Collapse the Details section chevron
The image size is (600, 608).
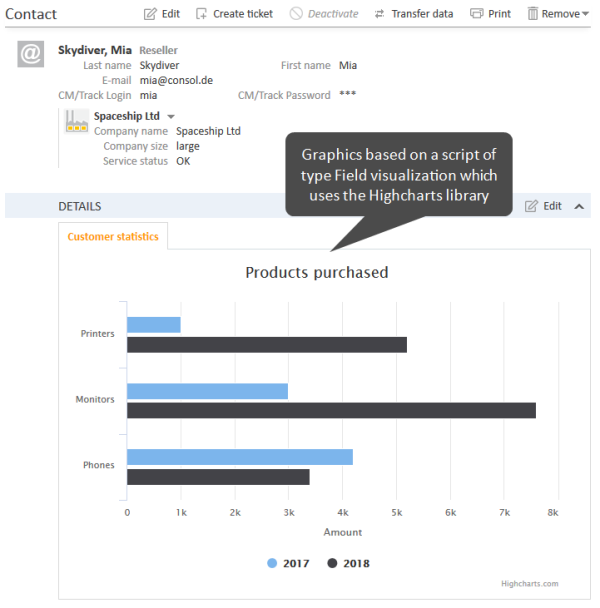(x=579, y=206)
